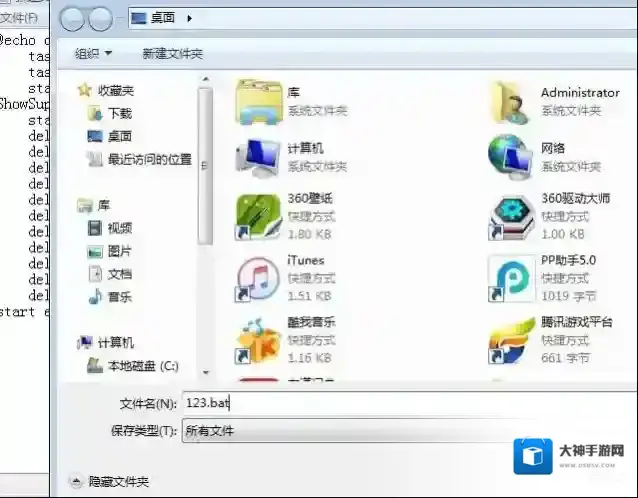Open the 库 system folder icon in the file list
This screenshot has width=638, height=498.
259,102
